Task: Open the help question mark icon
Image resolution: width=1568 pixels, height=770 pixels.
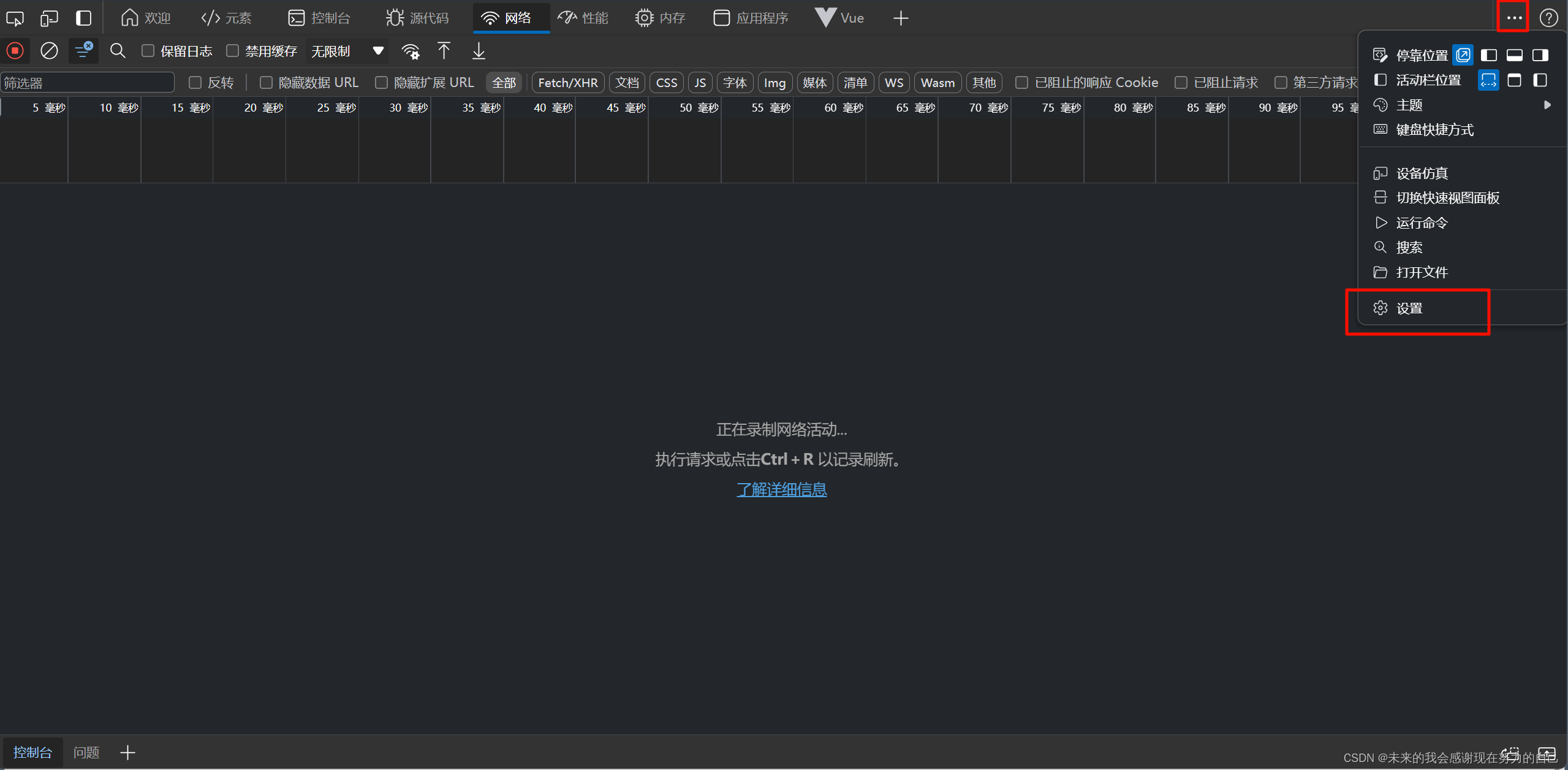Action: 1548,18
